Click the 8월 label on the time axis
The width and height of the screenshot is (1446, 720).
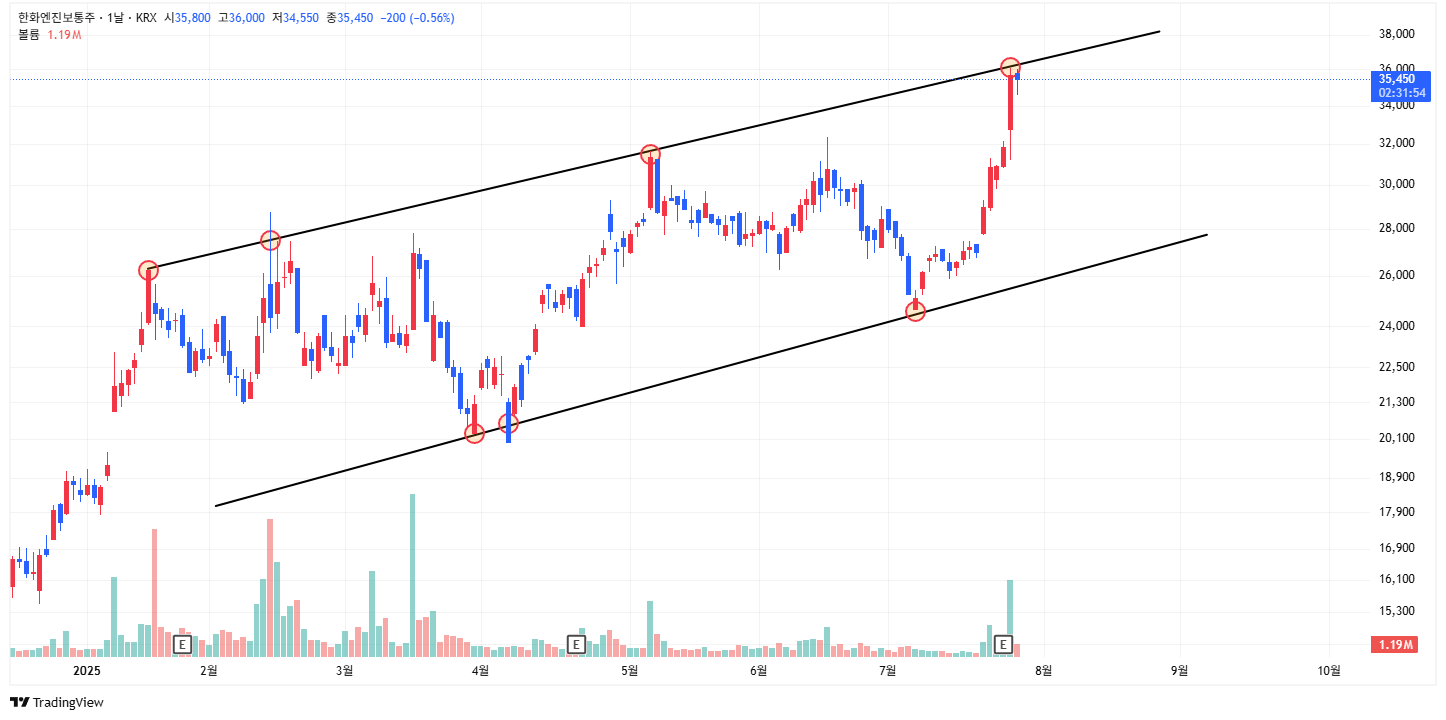pos(1043,671)
